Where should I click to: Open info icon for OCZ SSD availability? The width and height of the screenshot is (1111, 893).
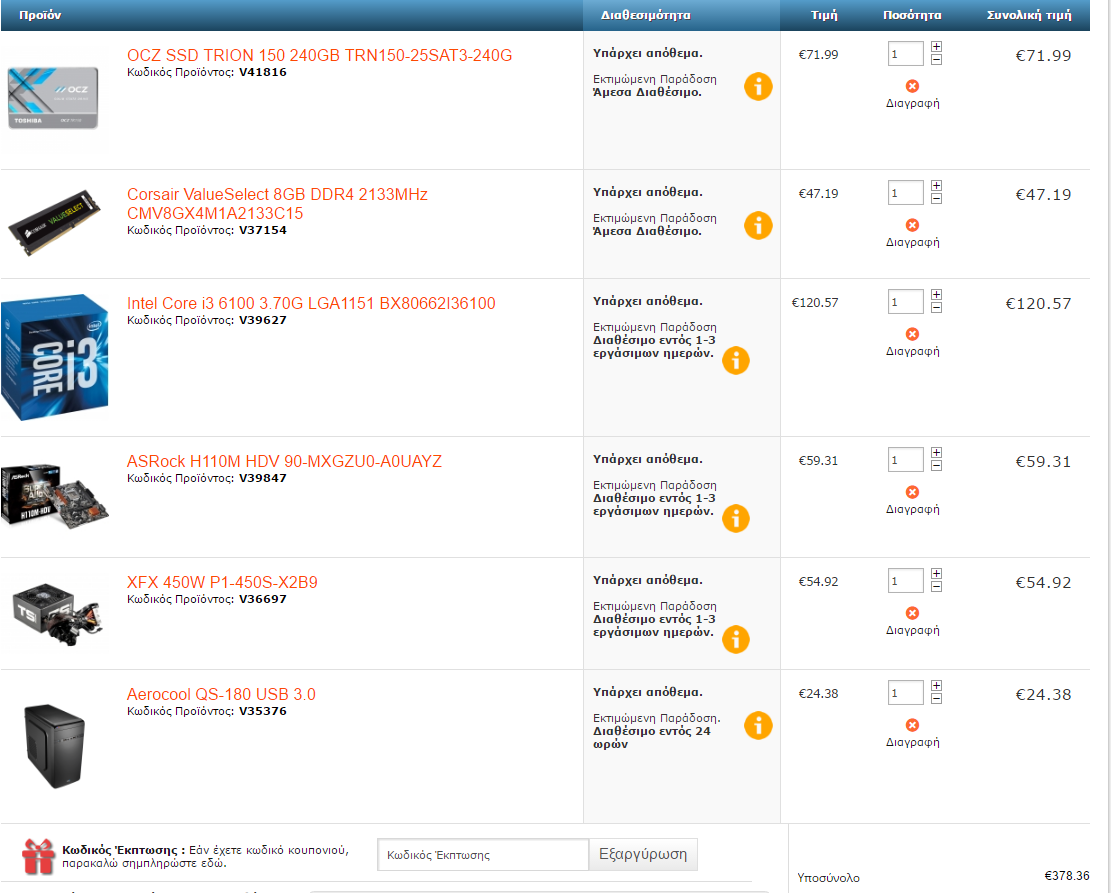[x=757, y=86]
